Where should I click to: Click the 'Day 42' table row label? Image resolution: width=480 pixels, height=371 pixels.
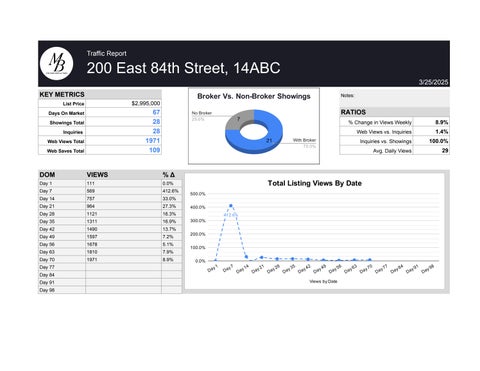tap(47, 229)
